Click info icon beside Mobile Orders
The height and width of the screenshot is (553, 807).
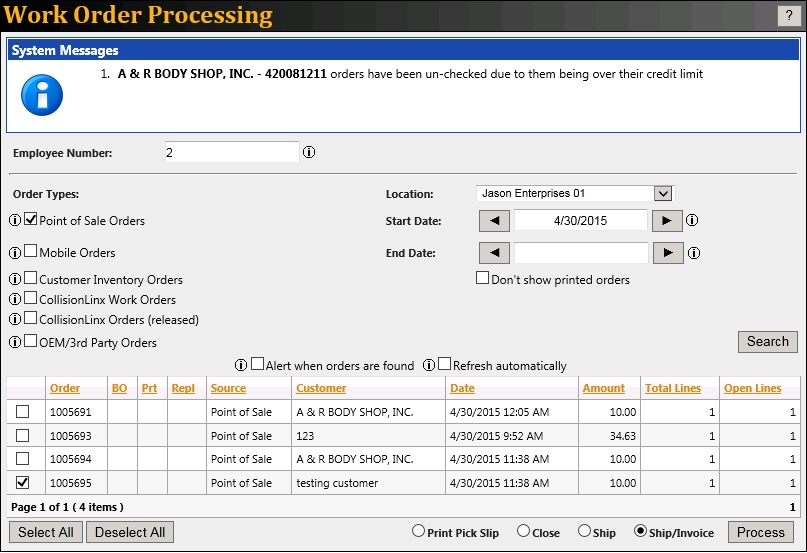coord(15,253)
